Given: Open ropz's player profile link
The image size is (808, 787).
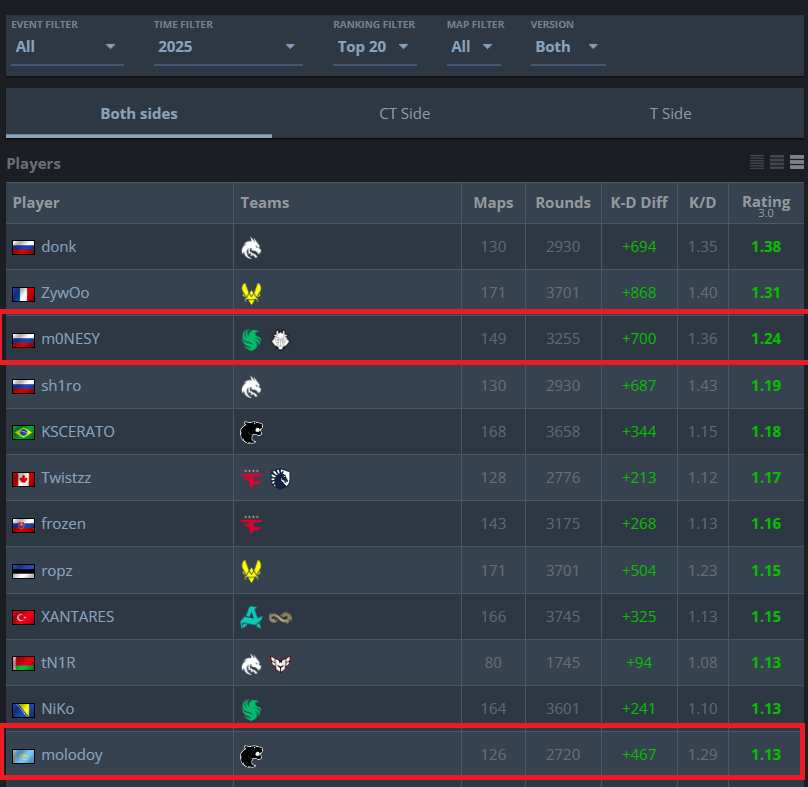Looking at the screenshot, I should (57, 571).
